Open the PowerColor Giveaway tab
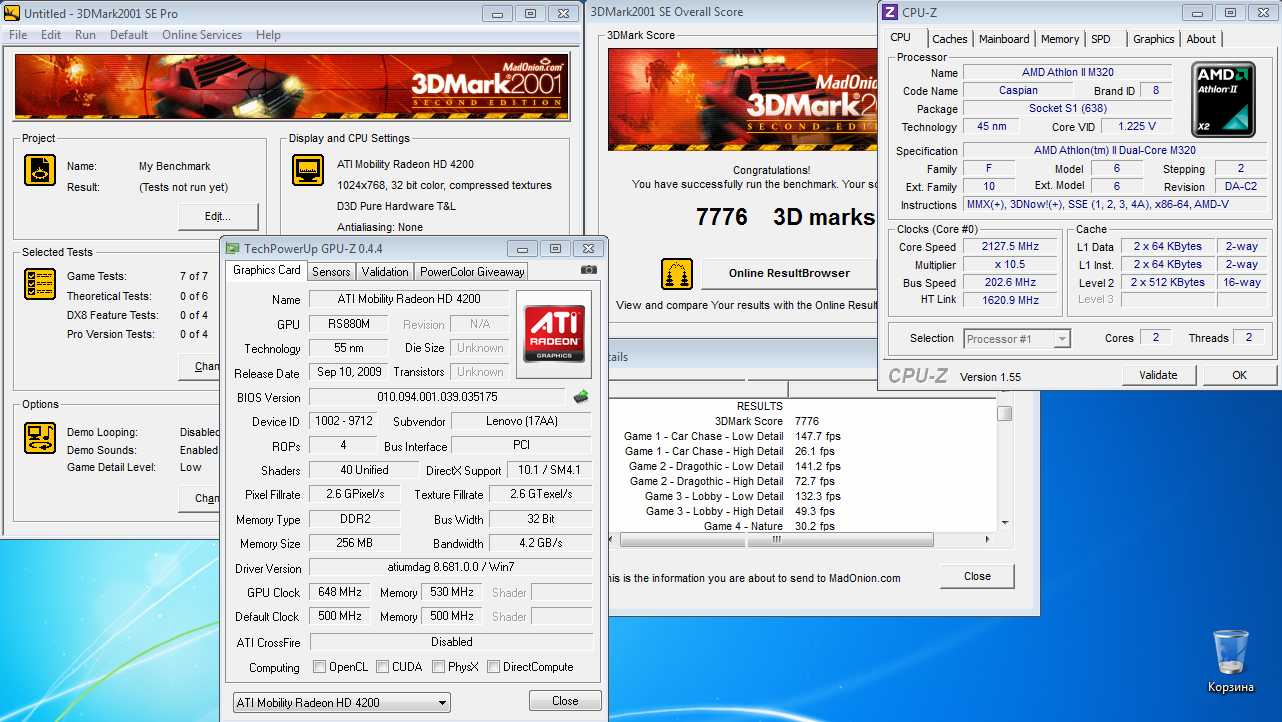1282x722 pixels. pyautogui.click(x=472, y=272)
